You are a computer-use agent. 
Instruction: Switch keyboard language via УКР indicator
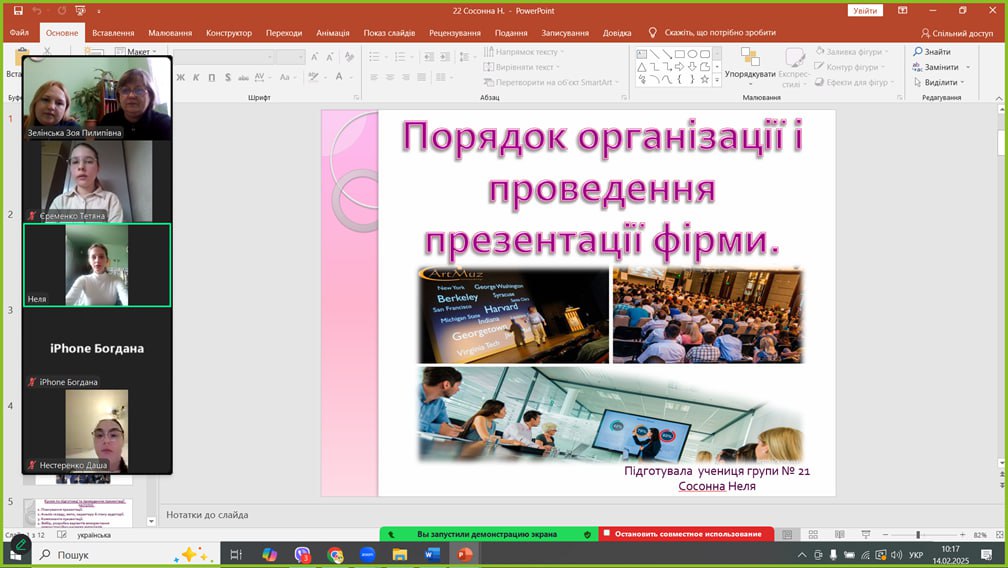click(914, 555)
